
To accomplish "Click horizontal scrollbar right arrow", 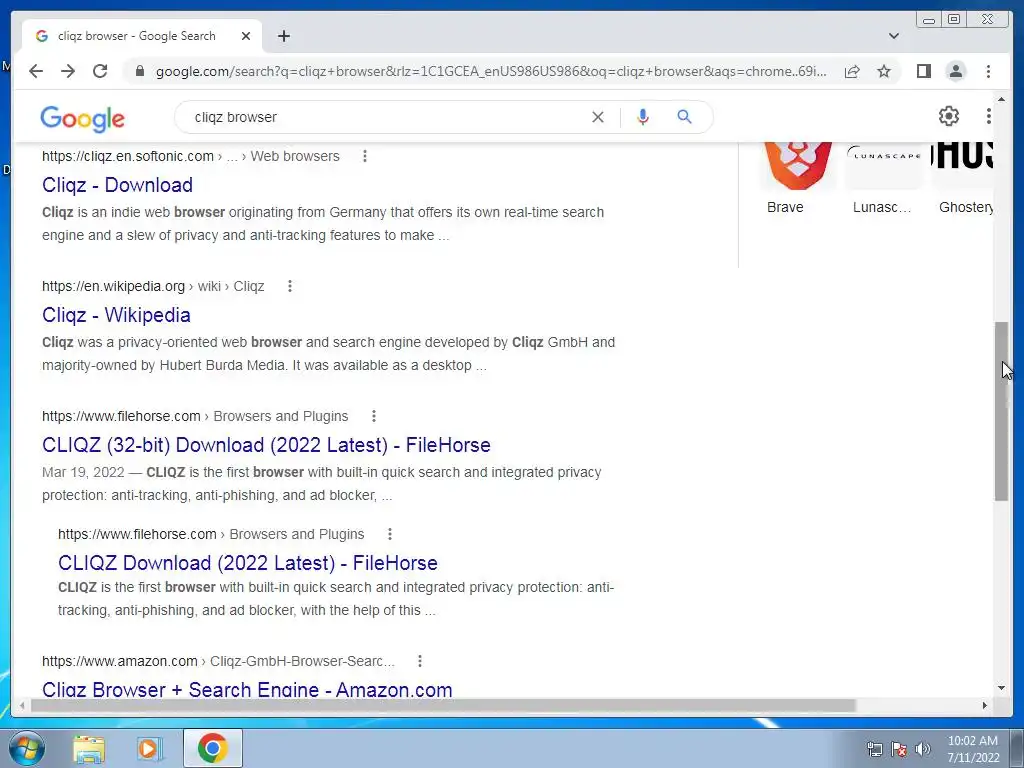I will (985, 705).
